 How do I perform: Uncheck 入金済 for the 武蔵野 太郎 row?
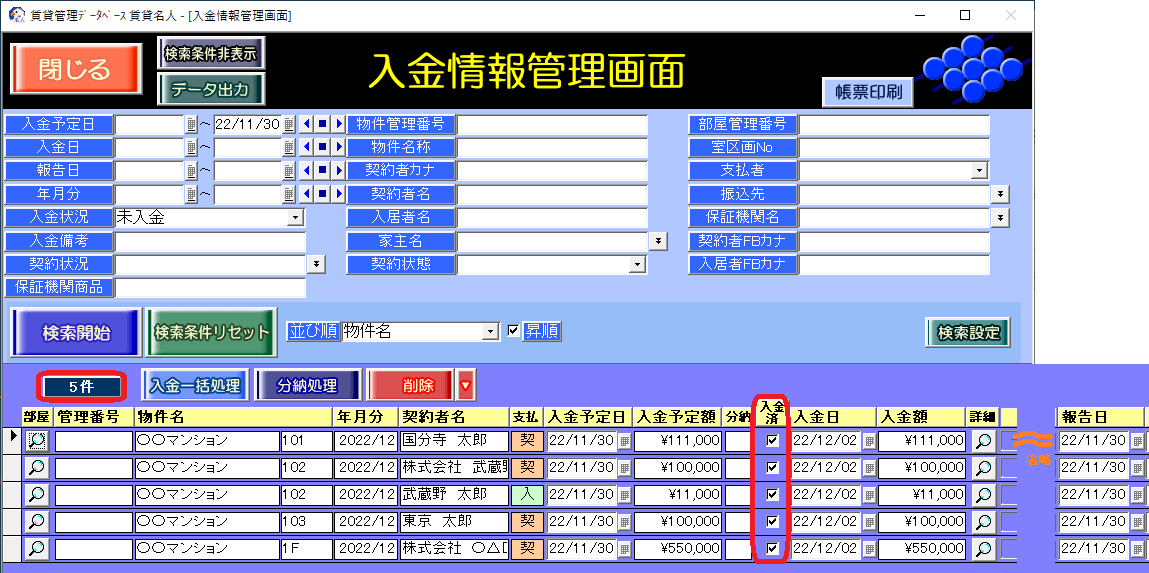[771, 494]
